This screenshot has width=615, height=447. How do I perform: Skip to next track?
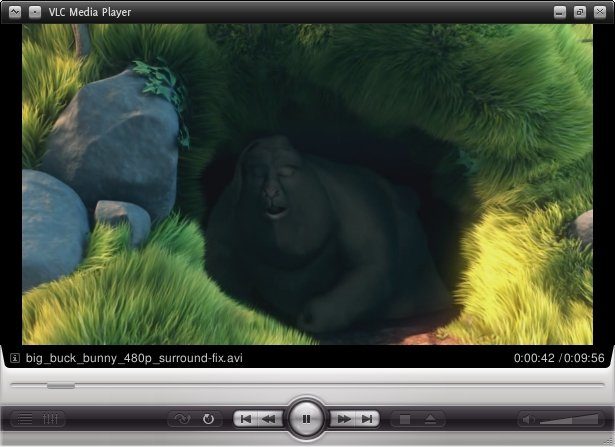[x=367, y=419]
